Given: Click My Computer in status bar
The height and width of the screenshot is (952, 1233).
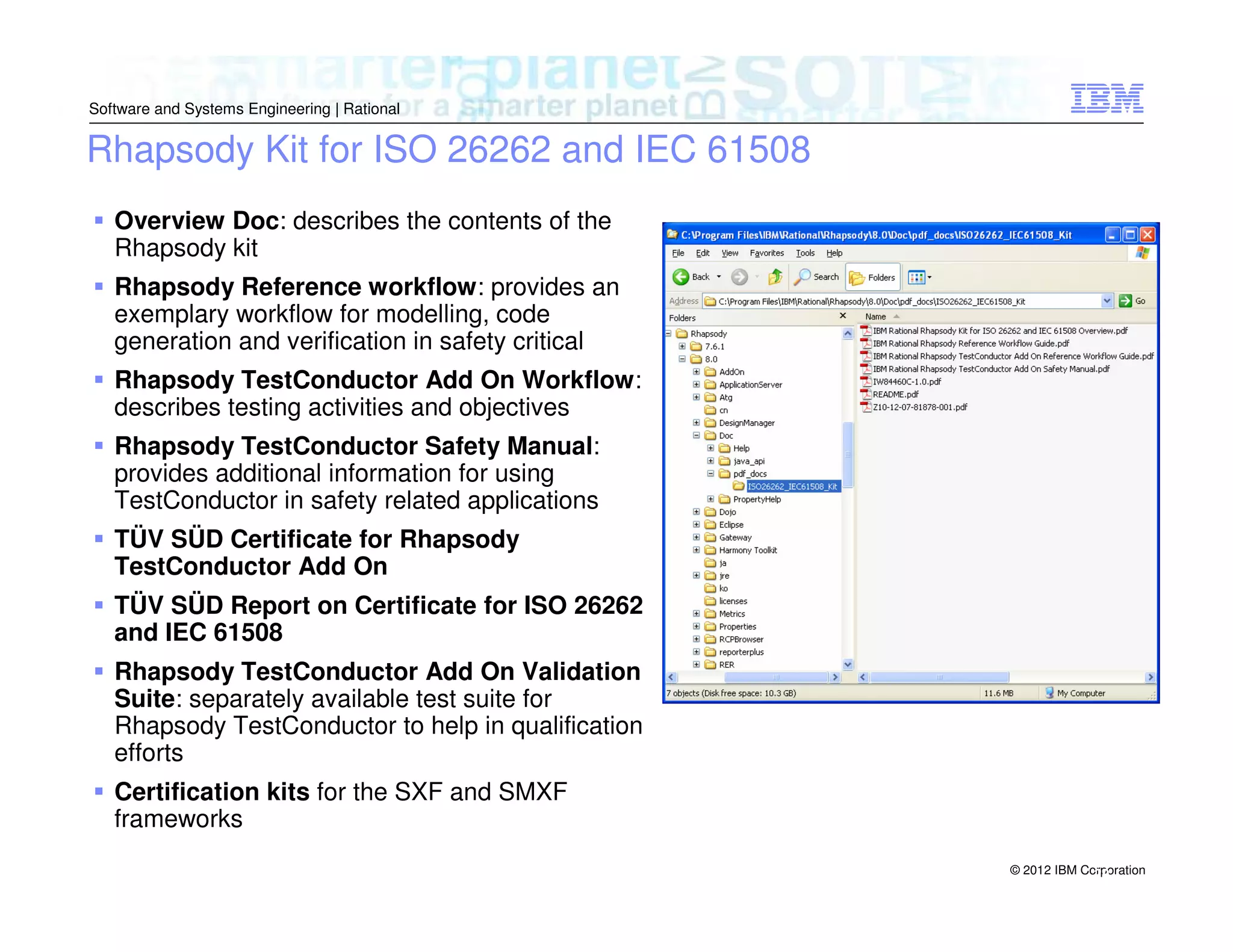Looking at the screenshot, I should click(x=1075, y=693).
